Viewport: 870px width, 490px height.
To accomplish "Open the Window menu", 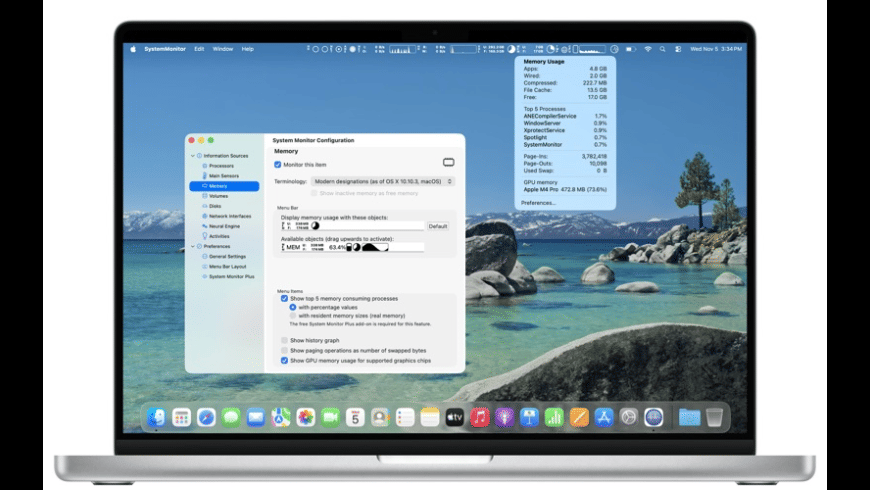I will coord(222,49).
